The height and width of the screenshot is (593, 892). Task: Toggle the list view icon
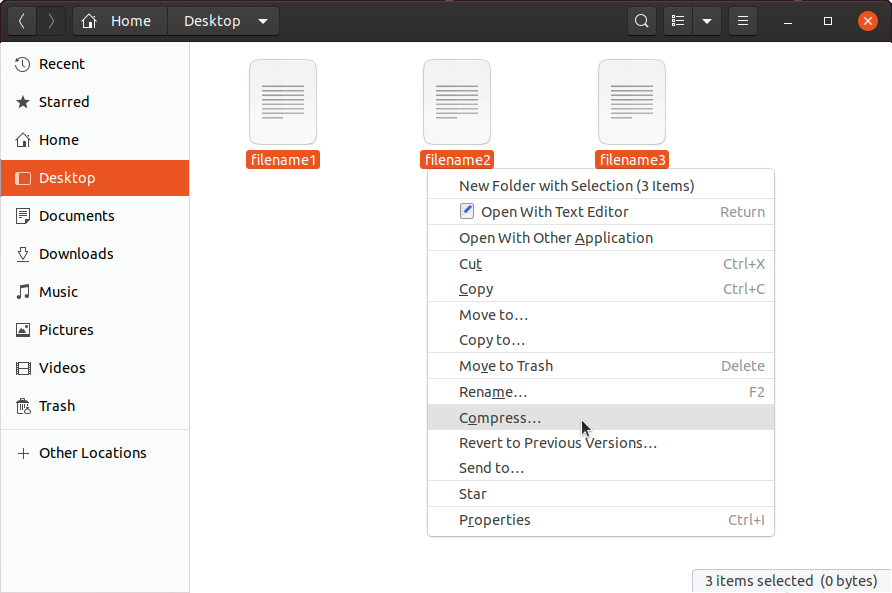(x=679, y=21)
